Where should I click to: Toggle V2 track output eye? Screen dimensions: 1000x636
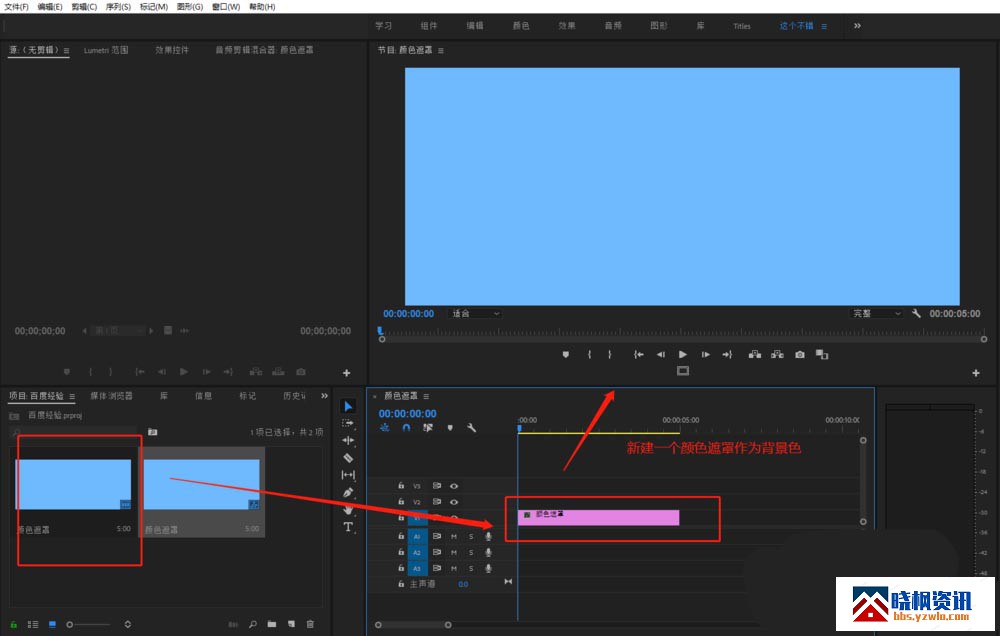[454, 502]
